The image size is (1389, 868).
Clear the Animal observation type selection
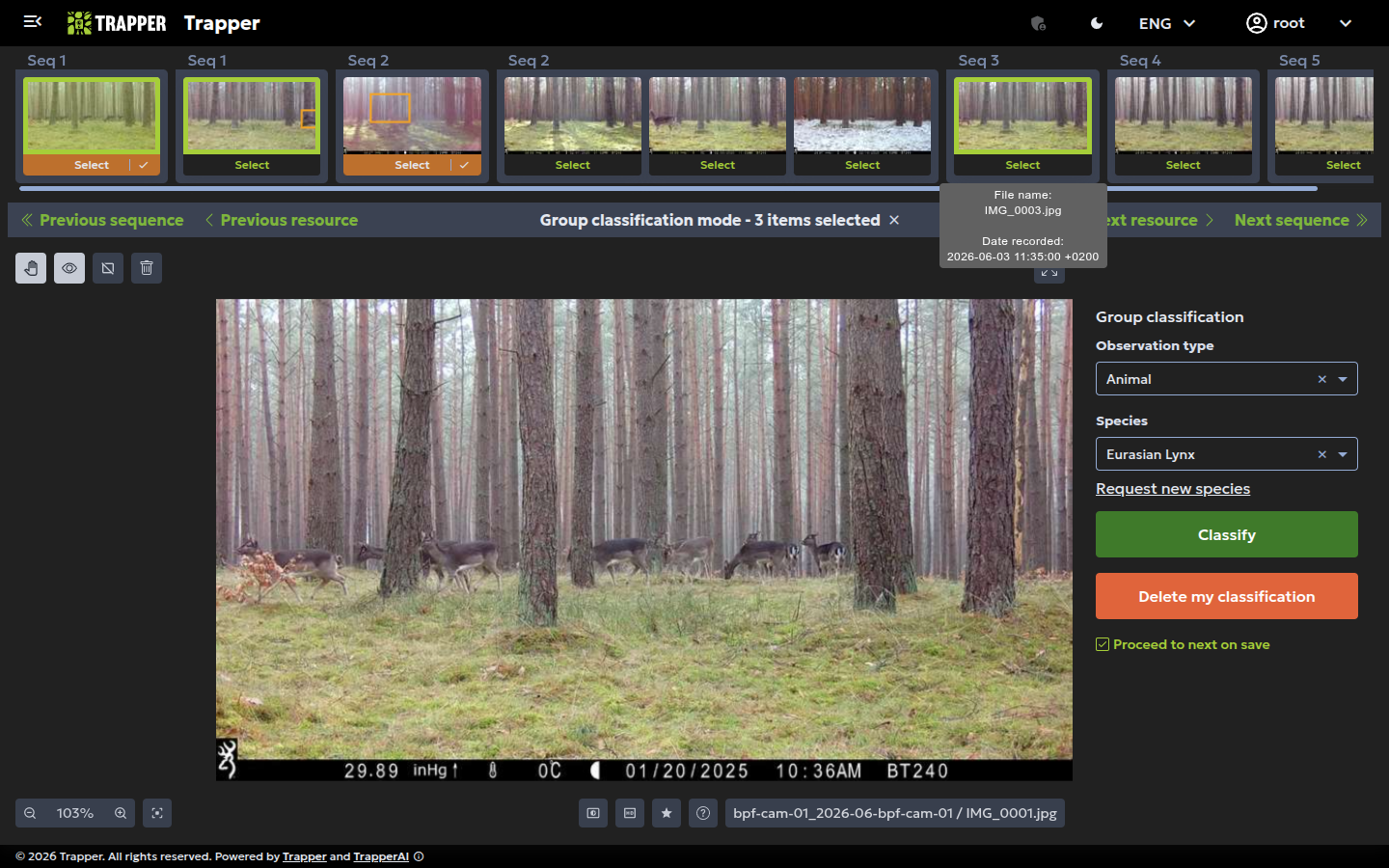(x=1322, y=379)
